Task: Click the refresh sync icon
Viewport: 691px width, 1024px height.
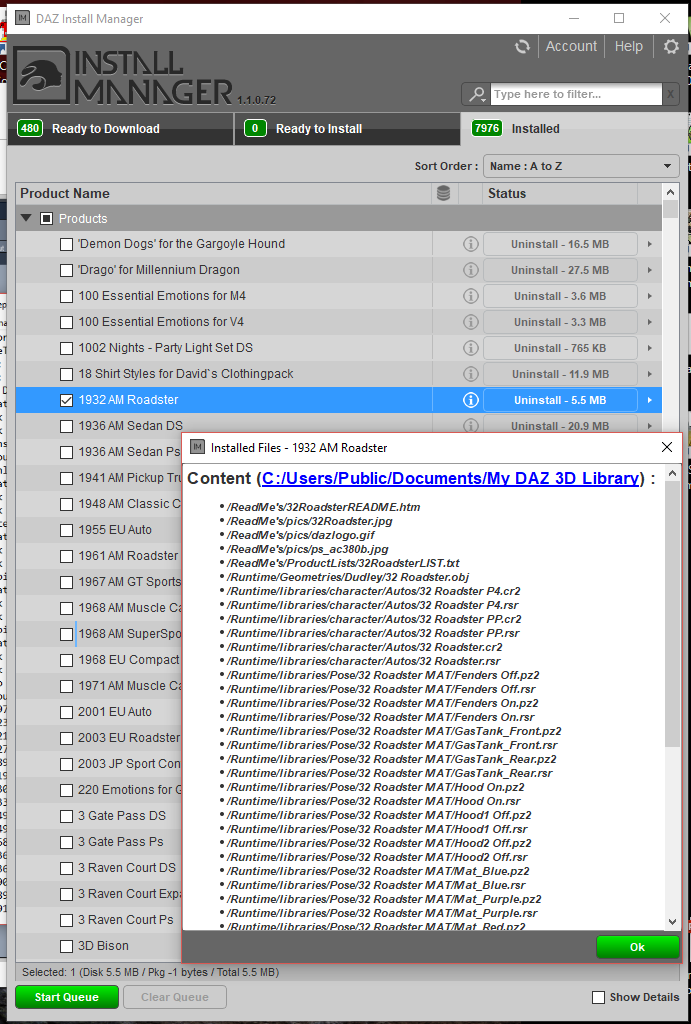Action: [522, 46]
